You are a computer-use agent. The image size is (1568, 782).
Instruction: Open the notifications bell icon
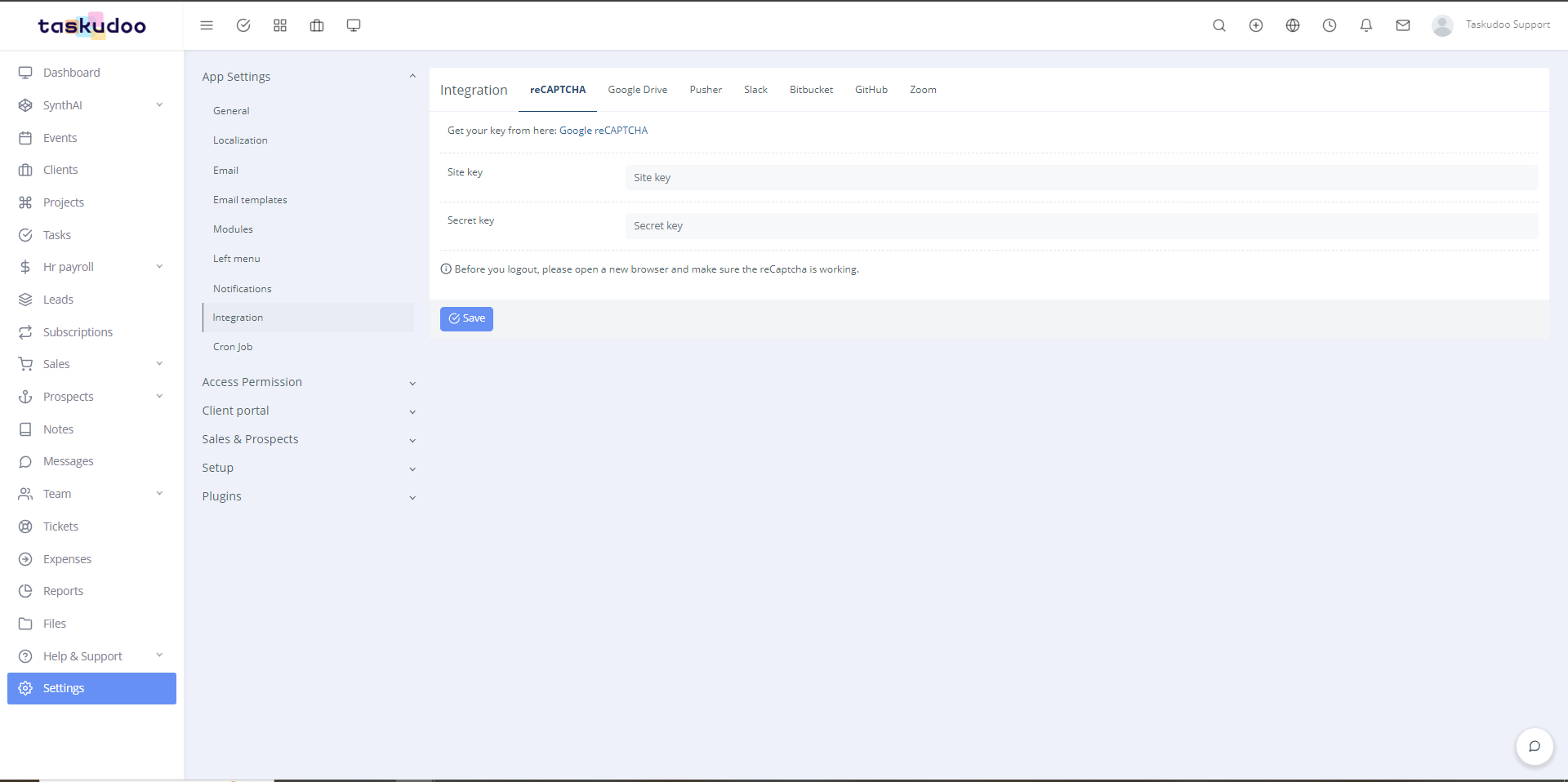pos(1366,25)
